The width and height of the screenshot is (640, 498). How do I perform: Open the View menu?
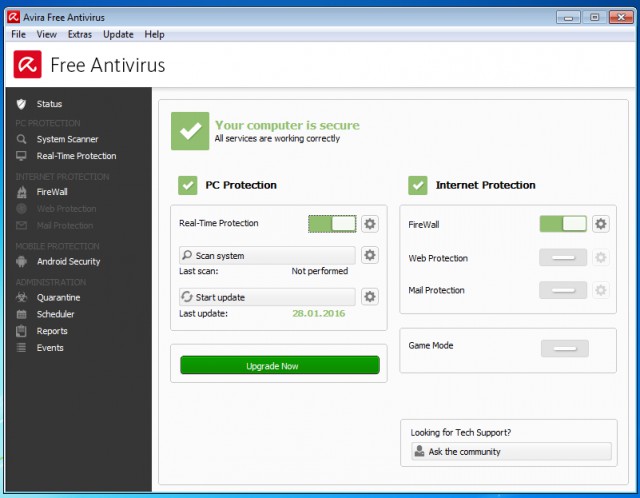(47, 34)
